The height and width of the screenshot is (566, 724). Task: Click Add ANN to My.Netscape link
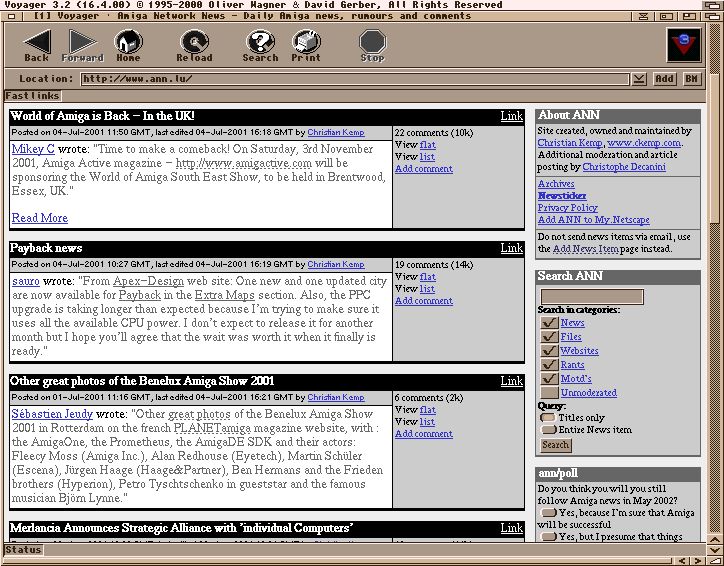[593, 219]
